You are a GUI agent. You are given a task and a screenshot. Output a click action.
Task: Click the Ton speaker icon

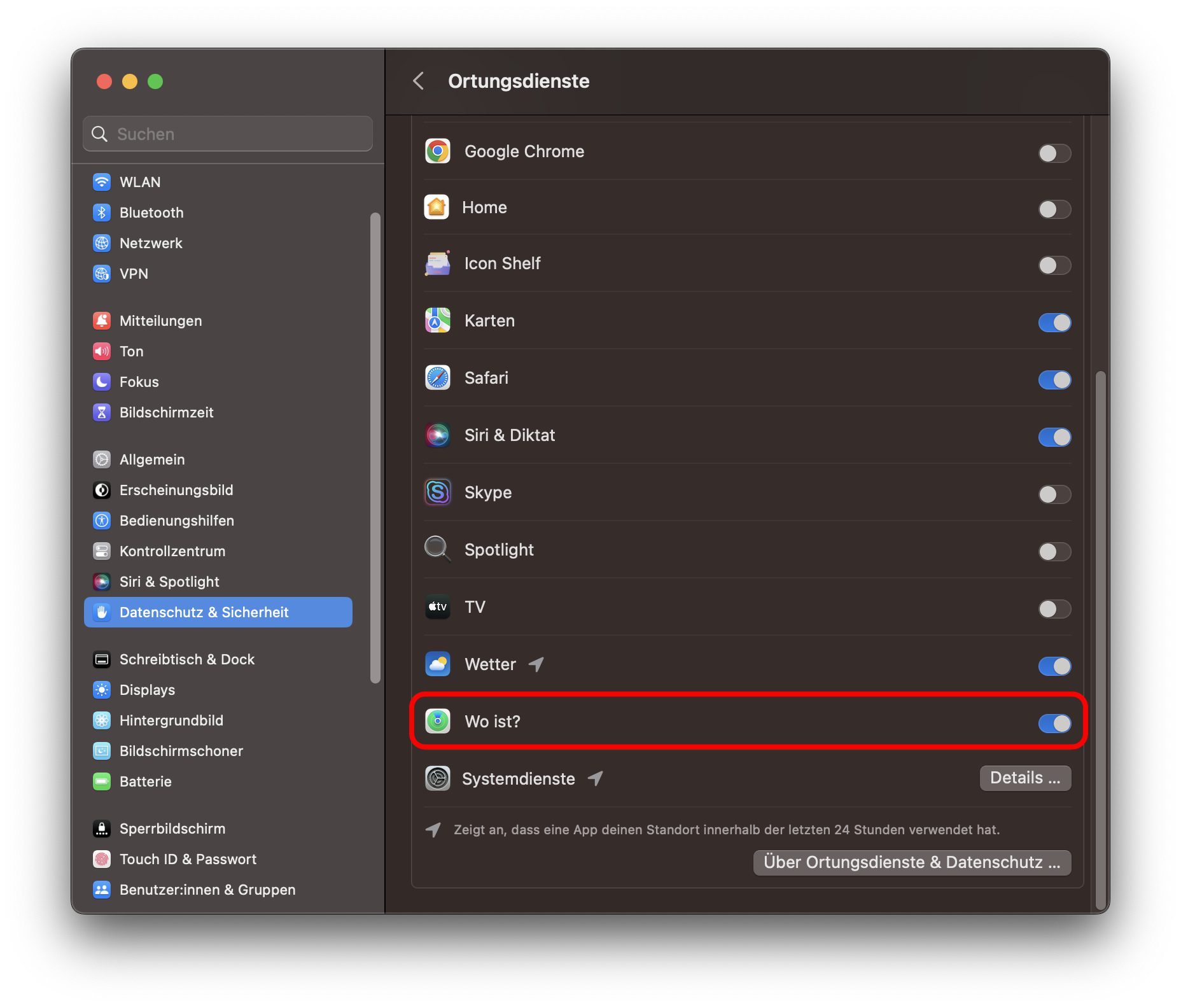(x=102, y=351)
